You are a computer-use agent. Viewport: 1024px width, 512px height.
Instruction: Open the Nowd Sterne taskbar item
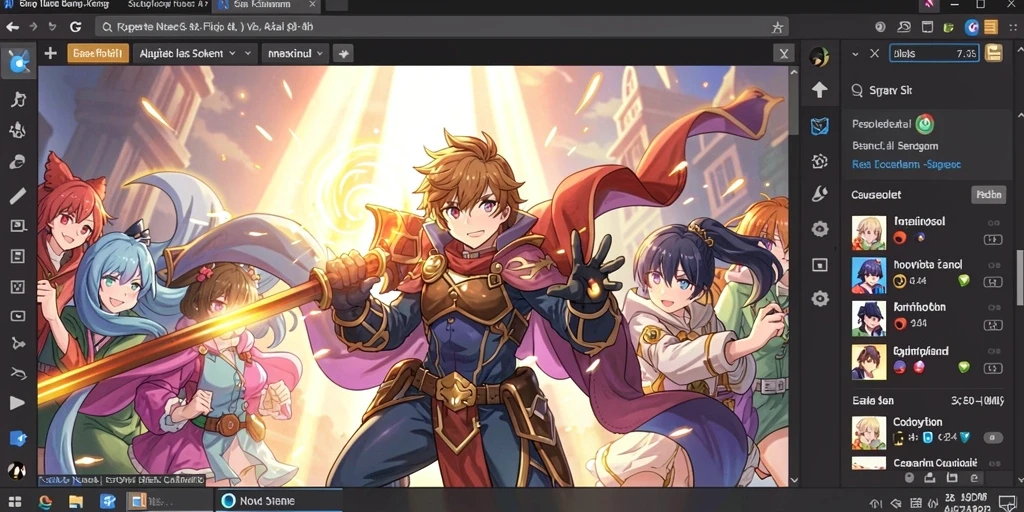278,501
